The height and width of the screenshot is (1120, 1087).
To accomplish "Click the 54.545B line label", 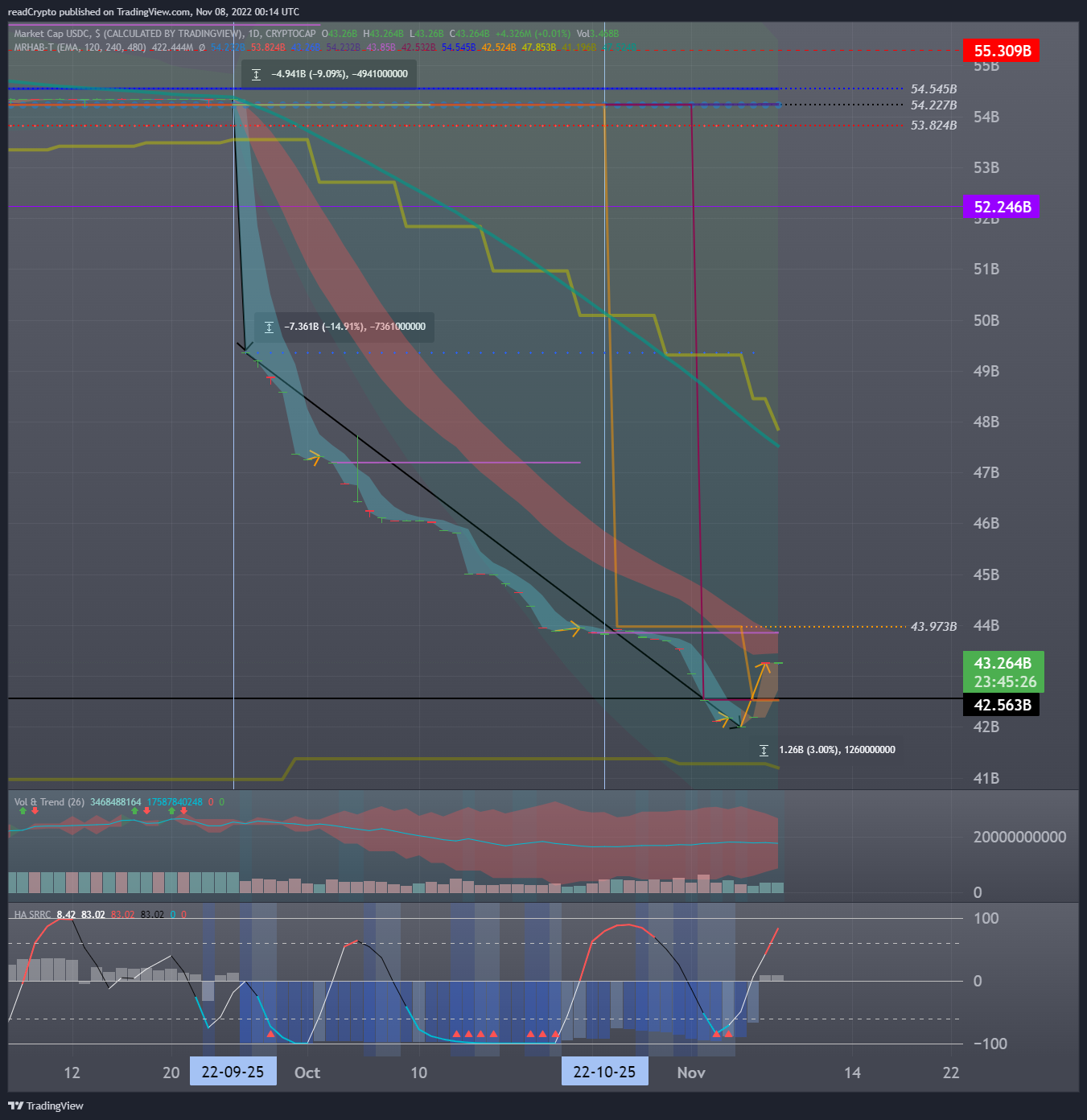I will [x=933, y=89].
